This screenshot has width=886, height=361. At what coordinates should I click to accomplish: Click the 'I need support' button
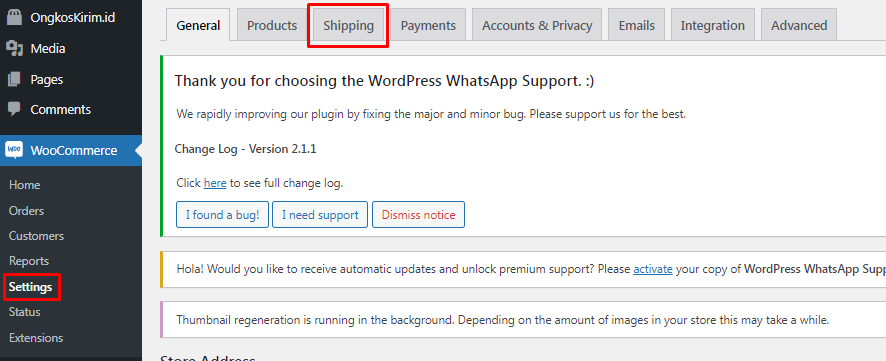coord(320,215)
